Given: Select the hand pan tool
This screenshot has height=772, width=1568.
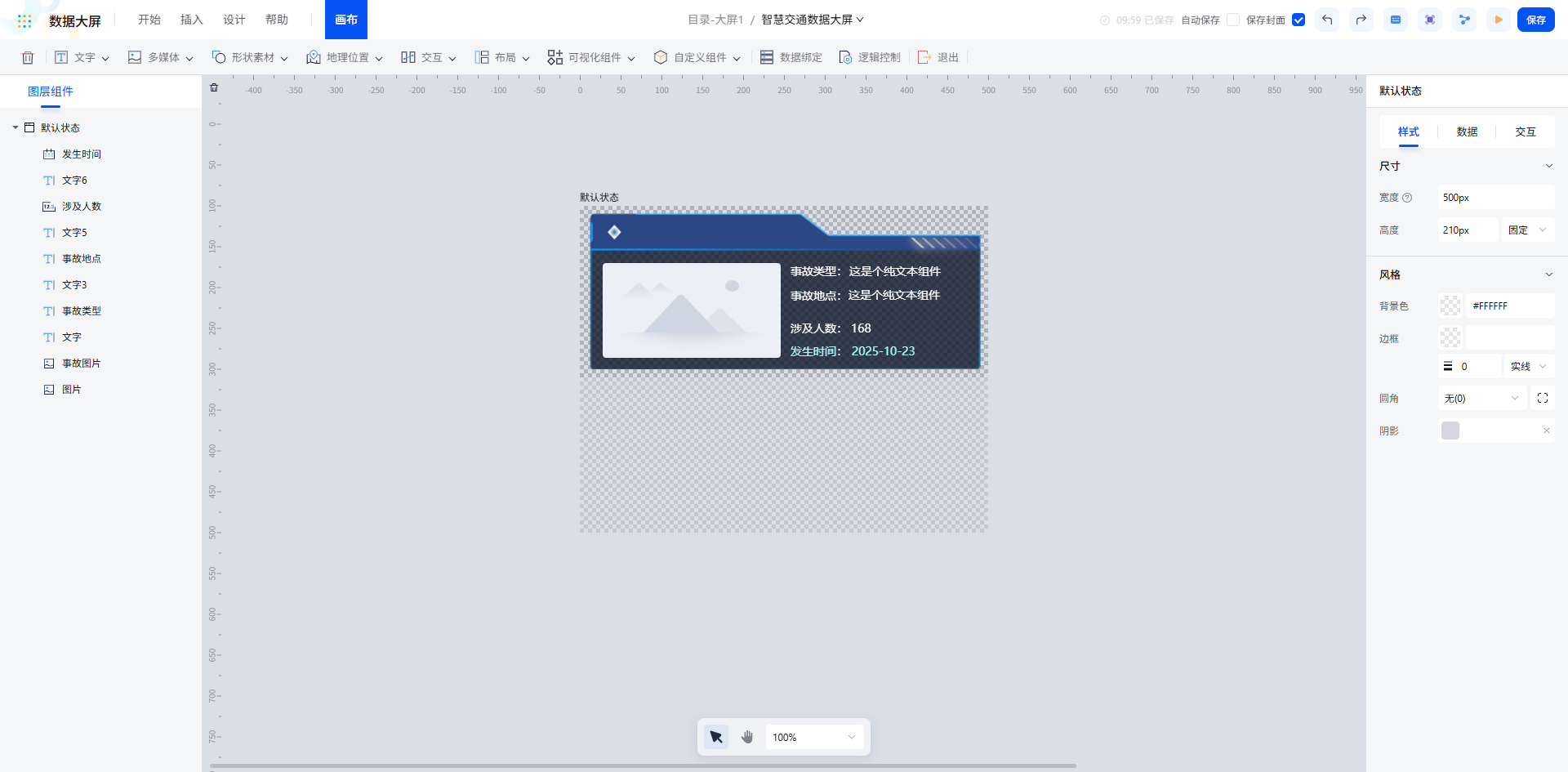Looking at the screenshot, I should 747,737.
